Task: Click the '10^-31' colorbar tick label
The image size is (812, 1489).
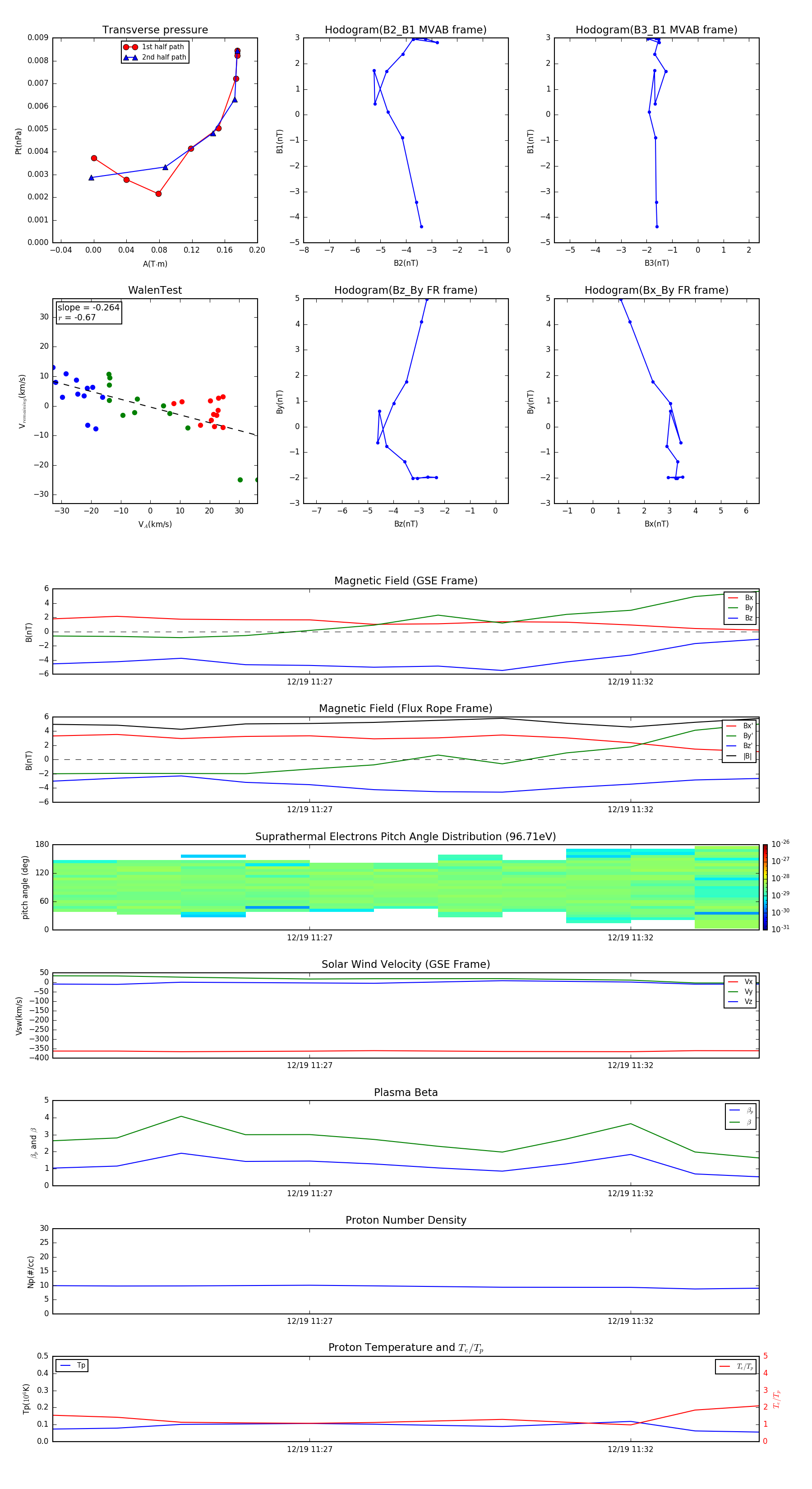Action: coord(780,929)
